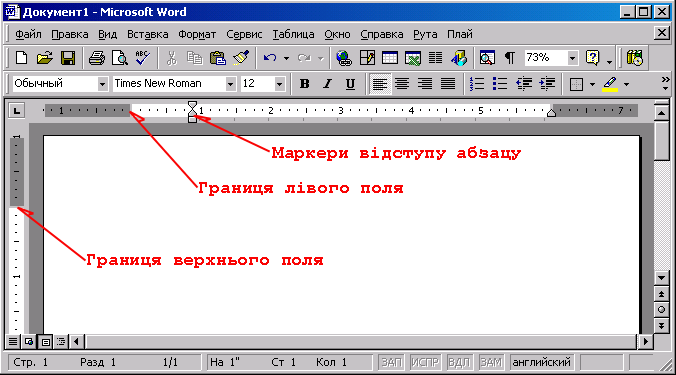Open highlight color dropdown arrow
The height and width of the screenshot is (375, 676).
tap(626, 84)
